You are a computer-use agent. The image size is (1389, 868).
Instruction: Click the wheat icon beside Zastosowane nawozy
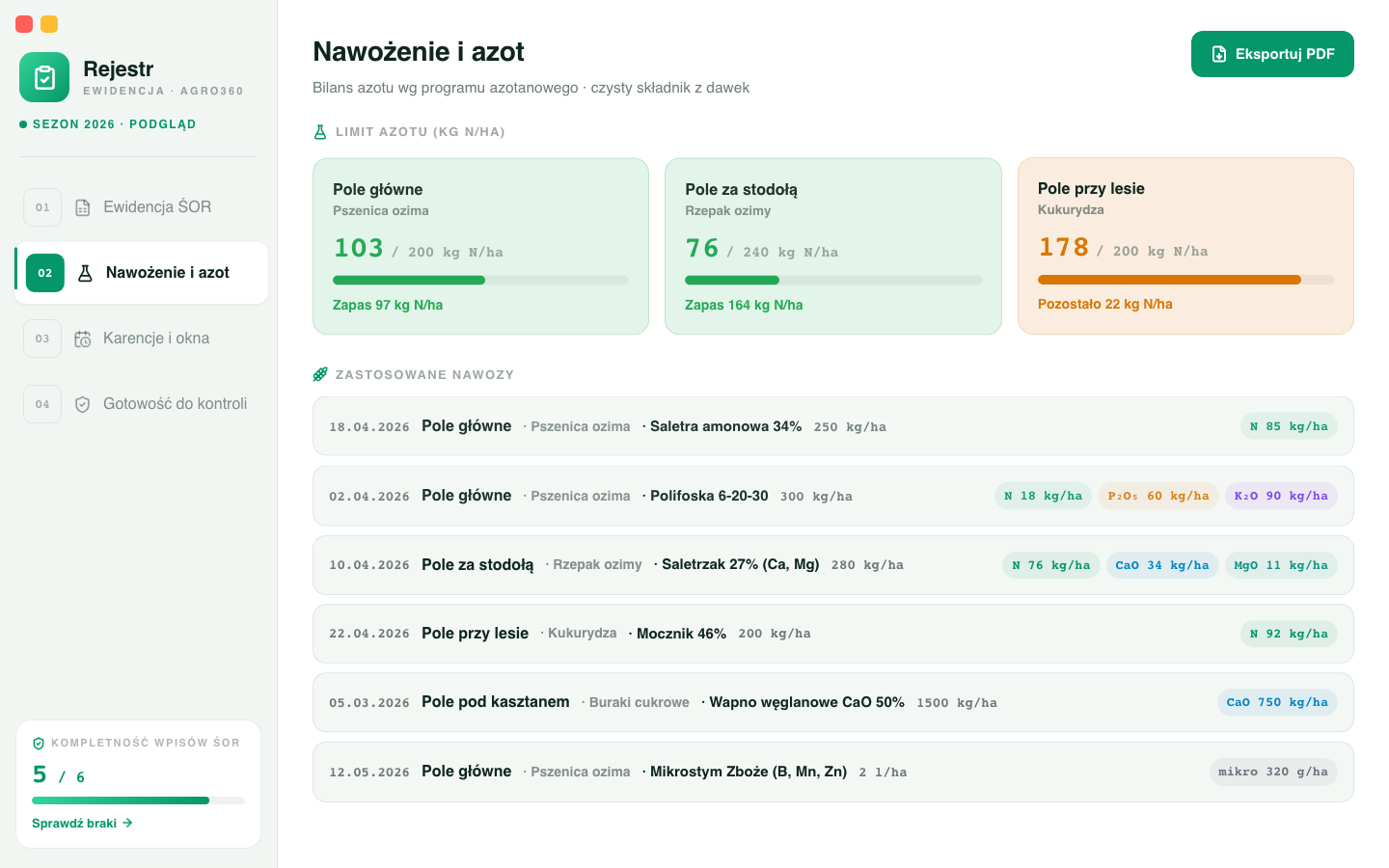[320, 374]
